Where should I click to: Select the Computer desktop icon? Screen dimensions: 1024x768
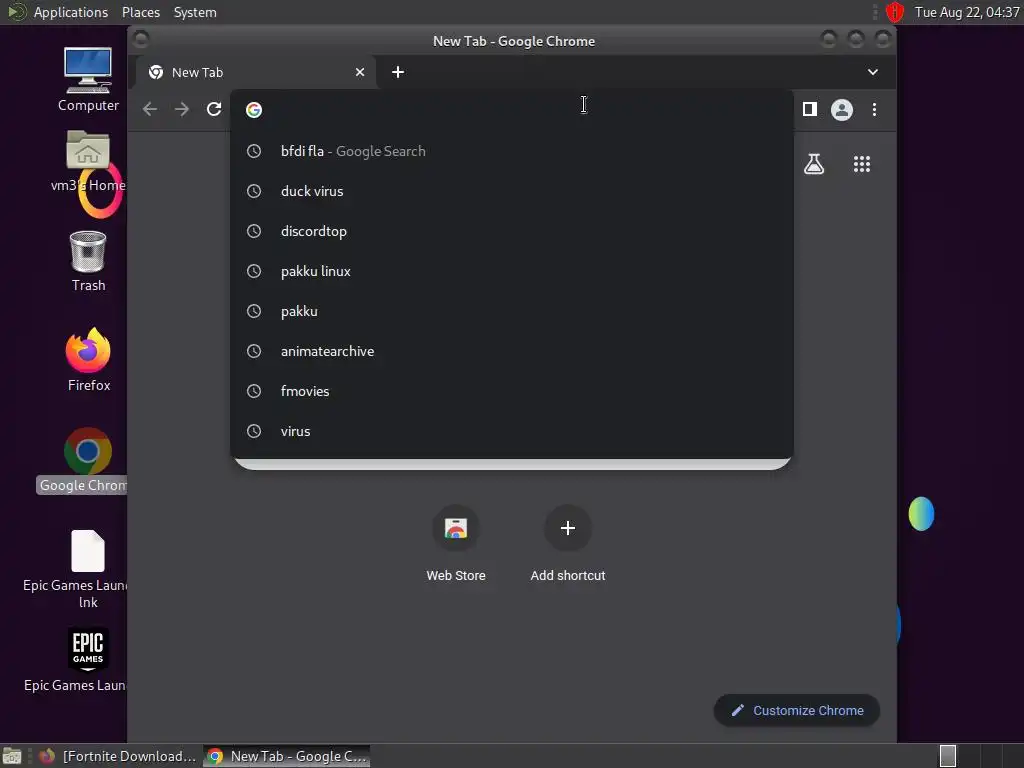coord(88,80)
